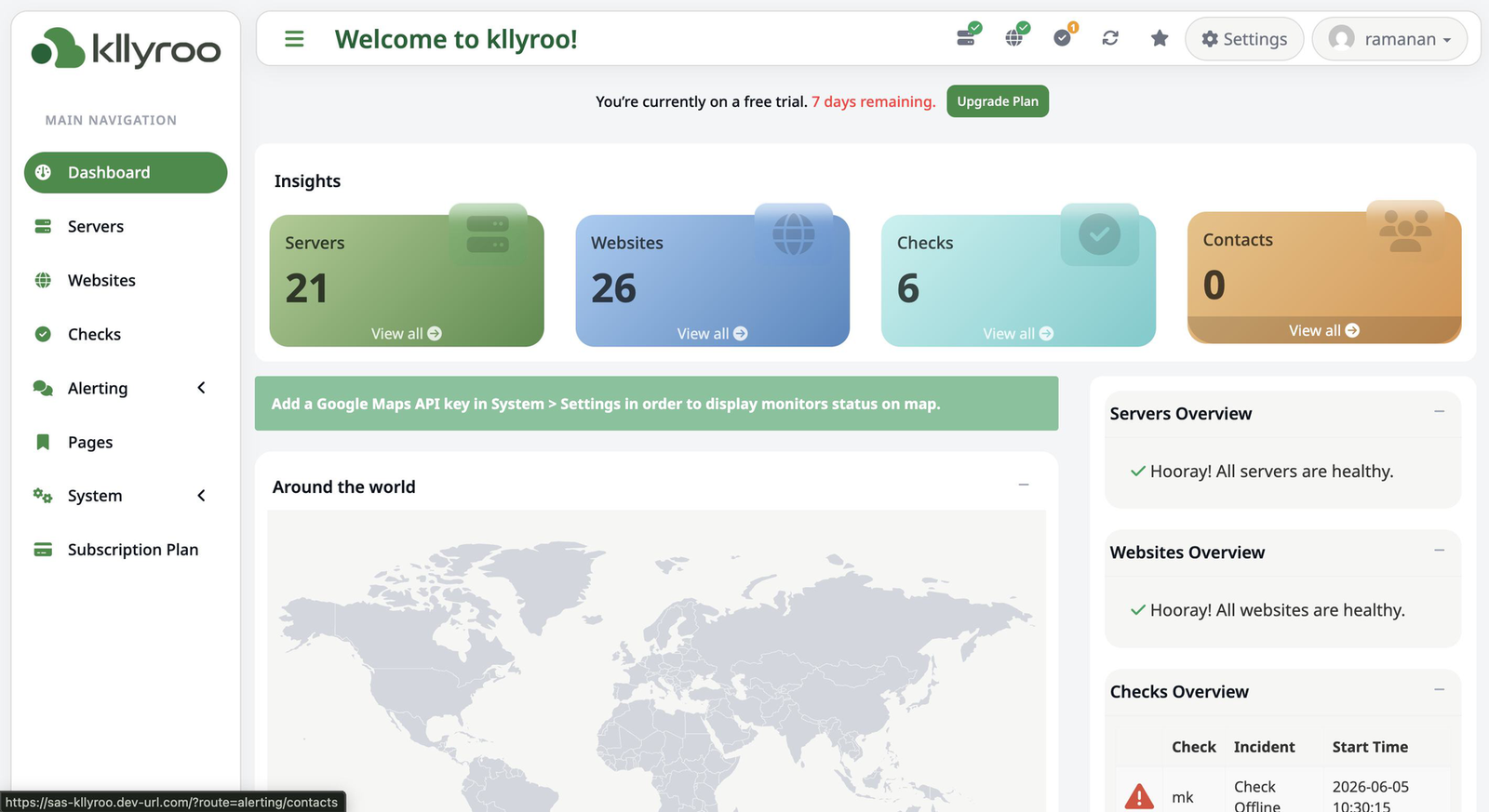This screenshot has width=1489, height=812.
Task: Click checks count 6
Action: pos(908,288)
